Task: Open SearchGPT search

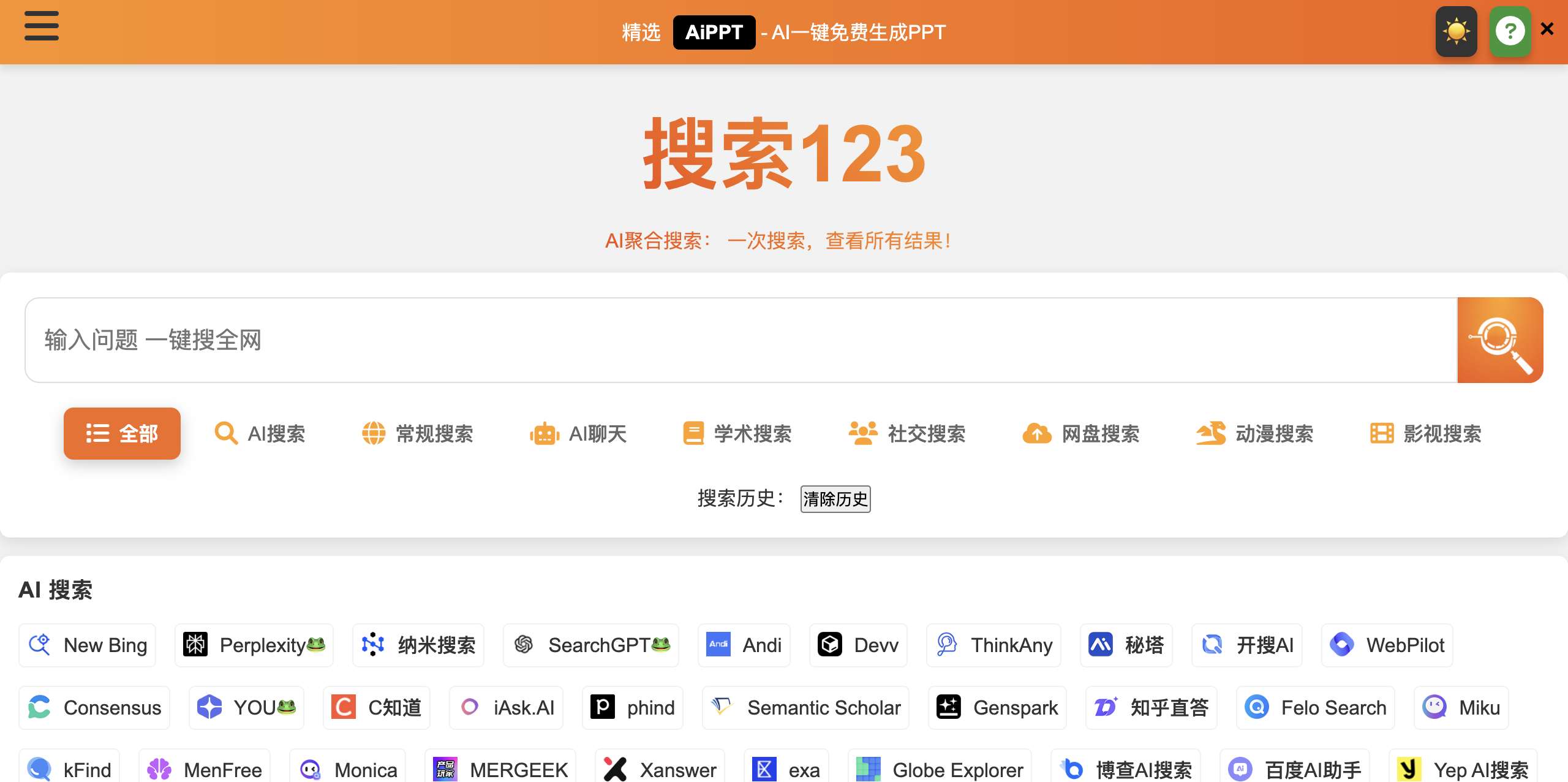Action: [590, 645]
